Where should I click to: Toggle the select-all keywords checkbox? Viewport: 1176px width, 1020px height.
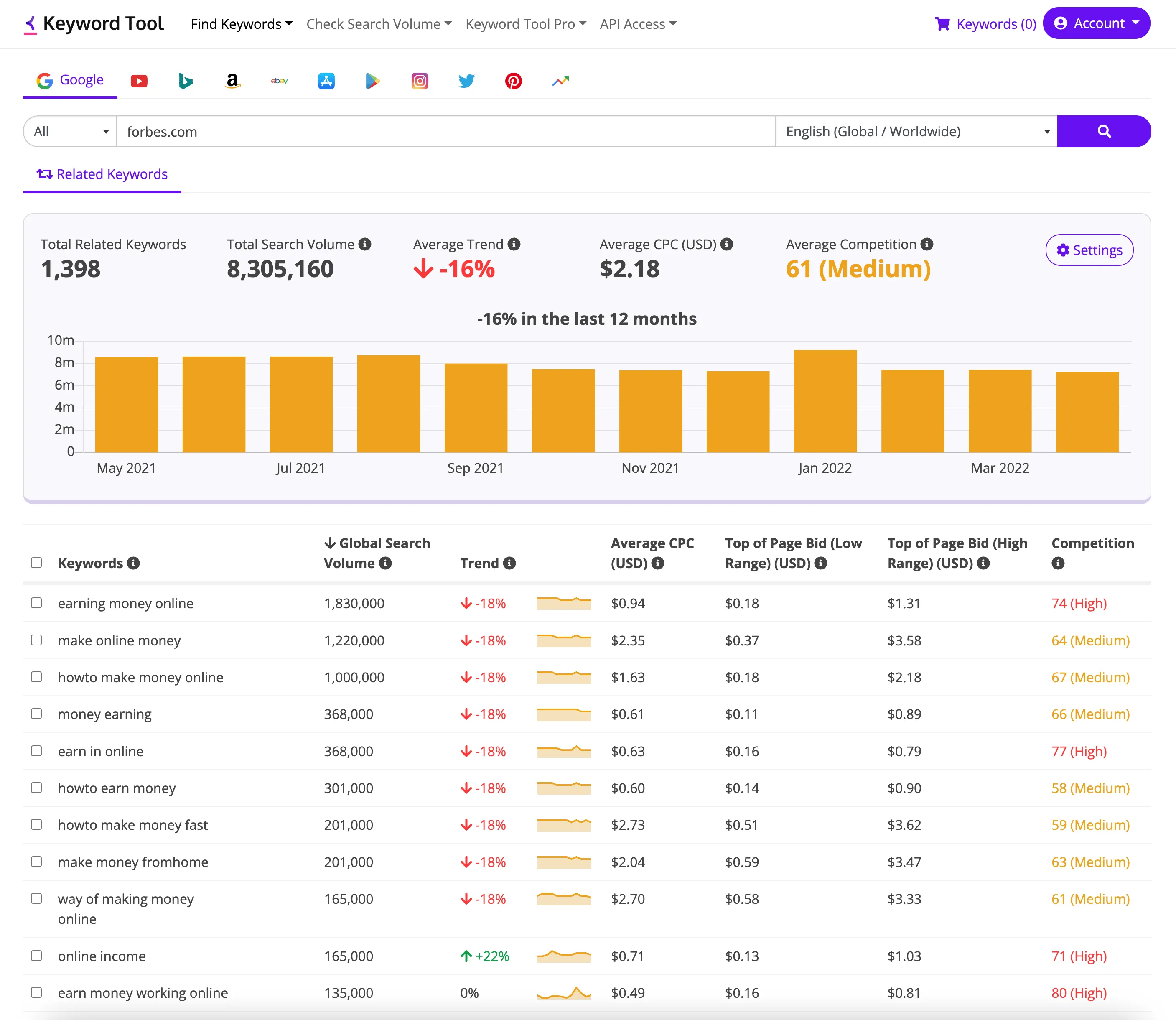click(36, 563)
